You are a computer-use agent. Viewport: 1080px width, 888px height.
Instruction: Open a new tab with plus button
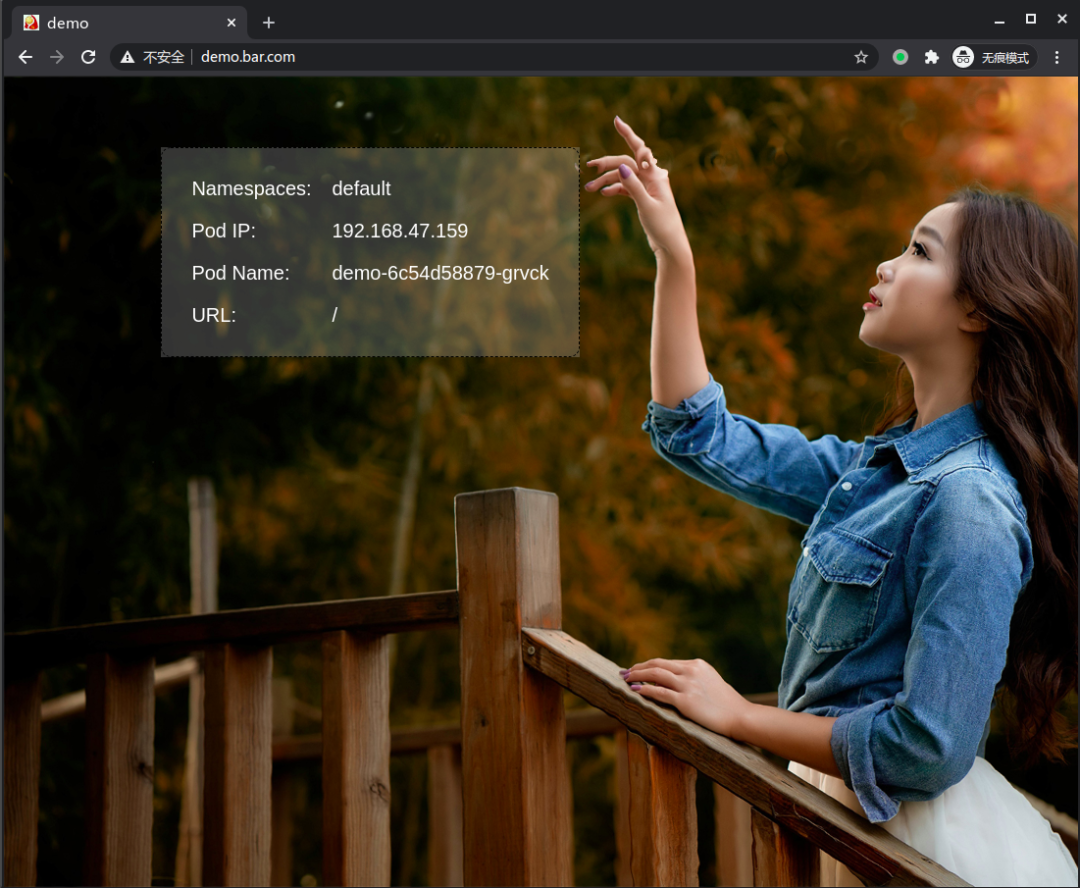pyautogui.click(x=269, y=23)
